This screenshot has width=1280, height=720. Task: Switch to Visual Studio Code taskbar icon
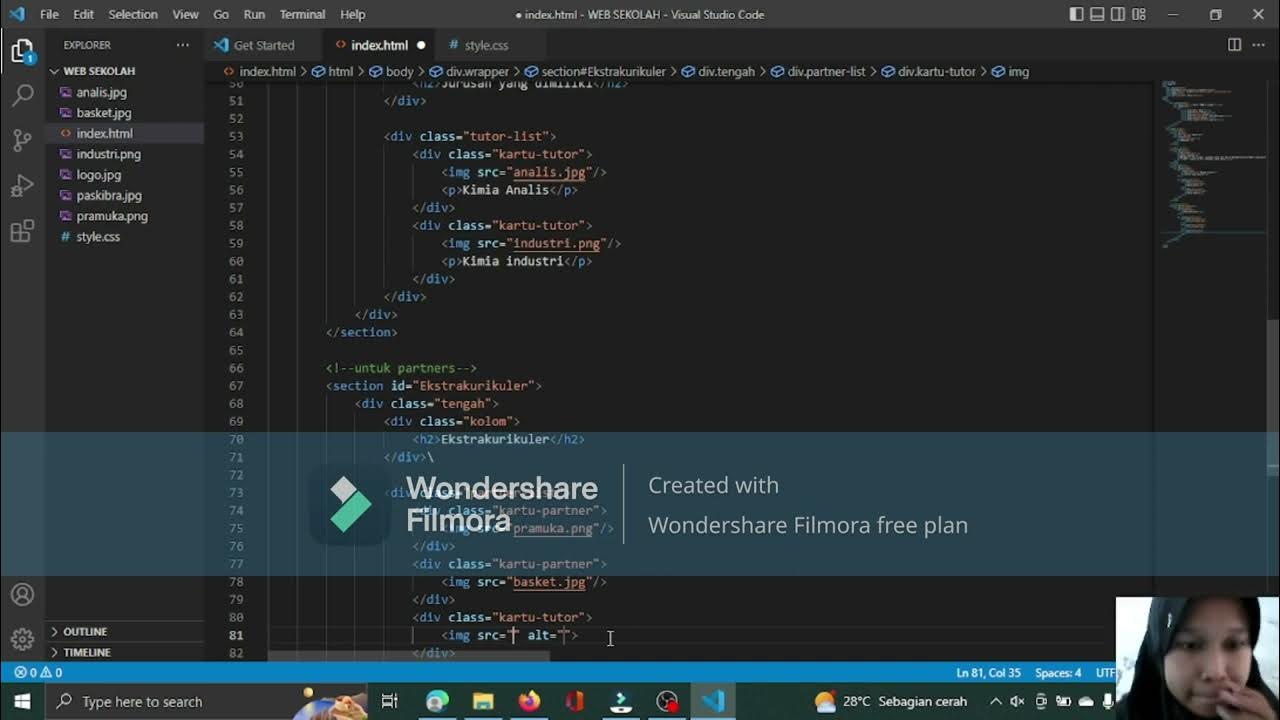[713, 701]
